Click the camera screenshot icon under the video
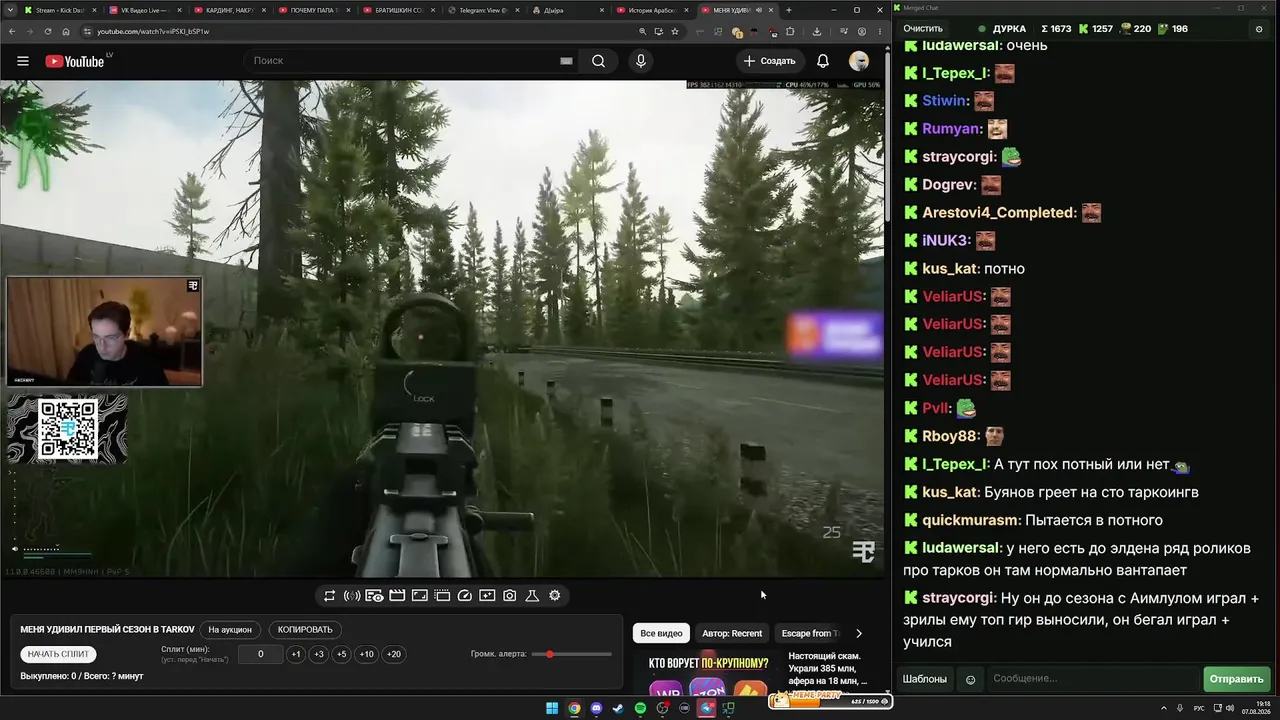Image resolution: width=1280 pixels, height=720 pixels. click(509, 596)
